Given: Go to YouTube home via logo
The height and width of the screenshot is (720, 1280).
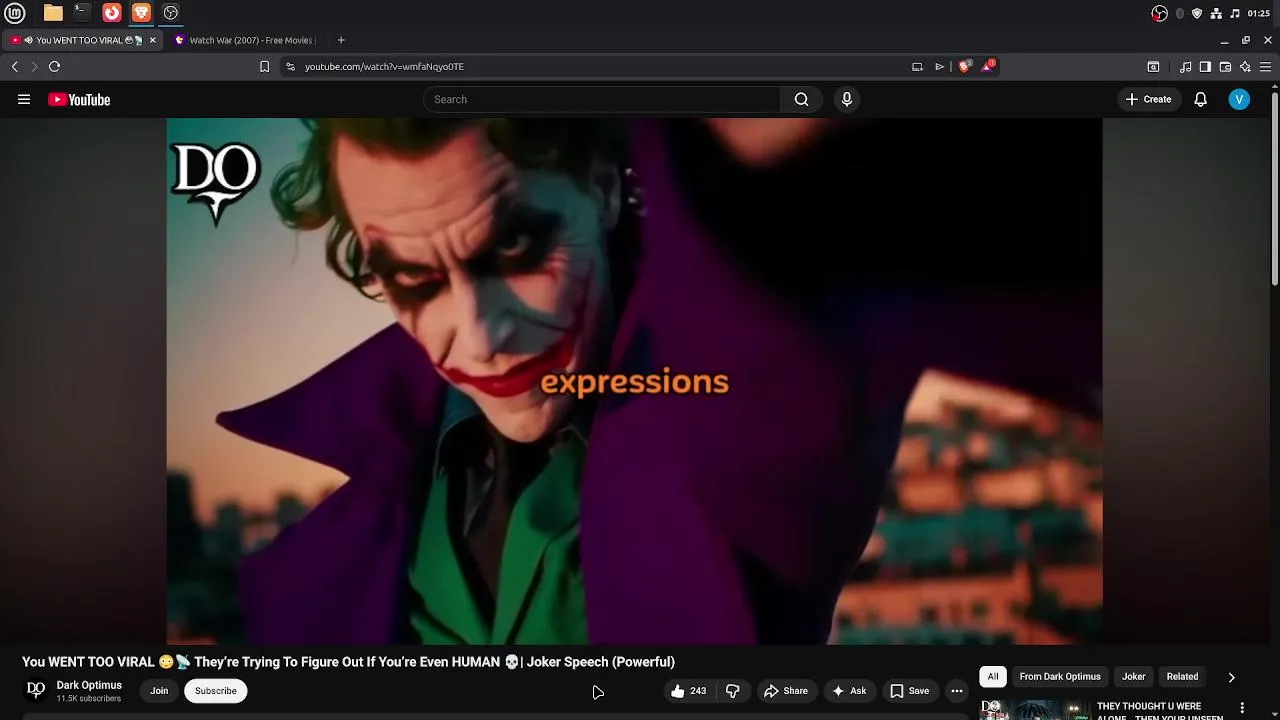Looking at the screenshot, I should tap(79, 99).
